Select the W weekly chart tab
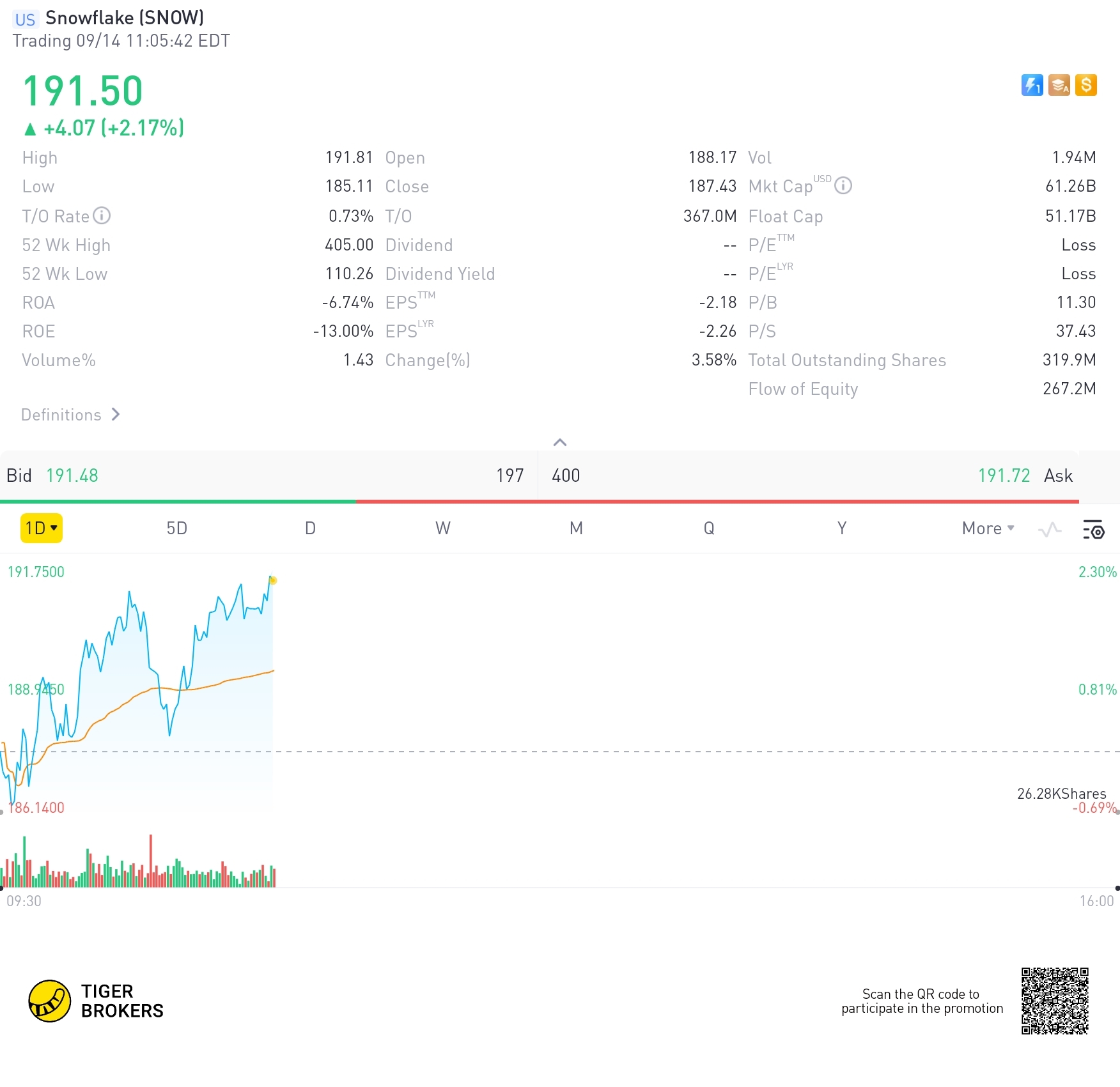The image size is (1120, 1087). (442, 528)
